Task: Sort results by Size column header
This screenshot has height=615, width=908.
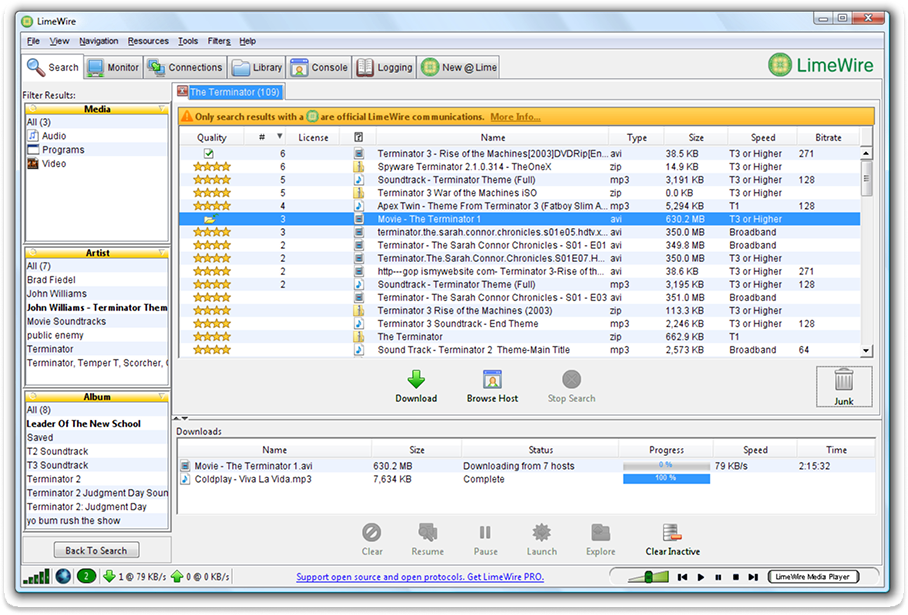Action: point(696,137)
